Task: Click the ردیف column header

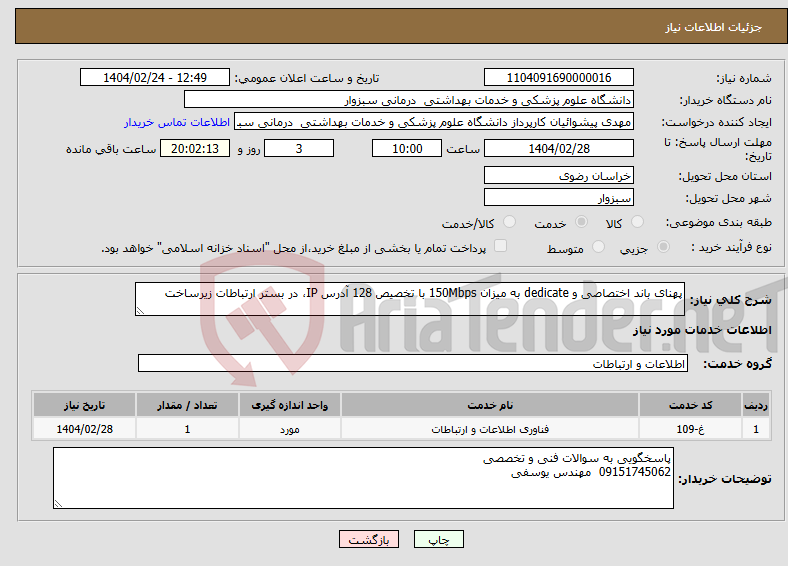Action: click(756, 405)
